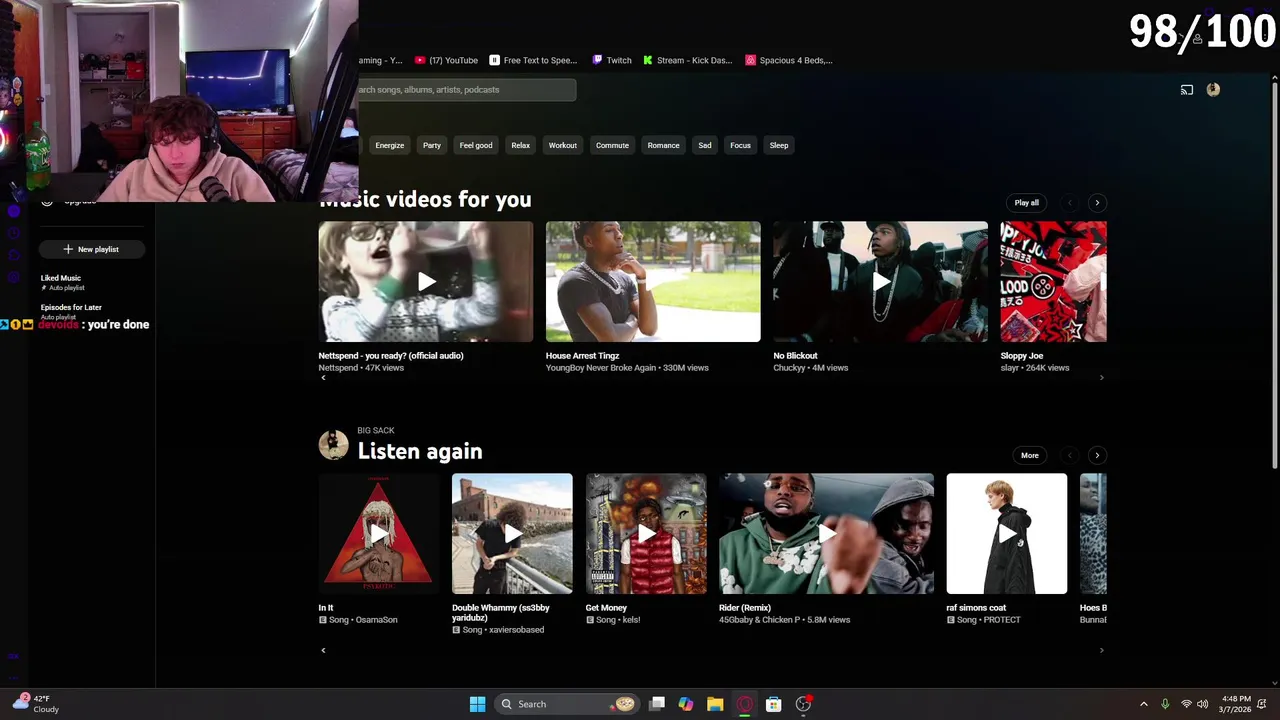Select the Party mood chip
This screenshot has width=1280, height=720.
coord(432,146)
